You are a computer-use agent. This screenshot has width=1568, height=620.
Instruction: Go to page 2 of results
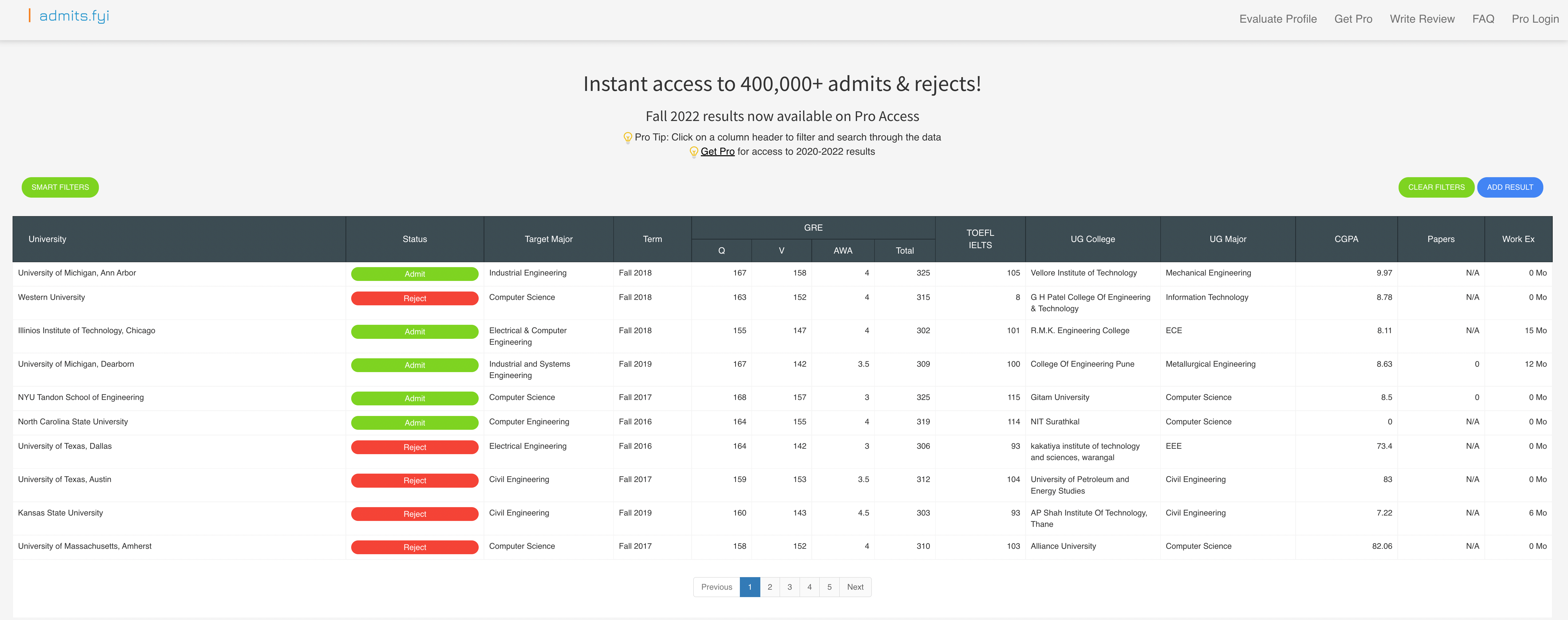pyautogui.click(x=770, y=587)
